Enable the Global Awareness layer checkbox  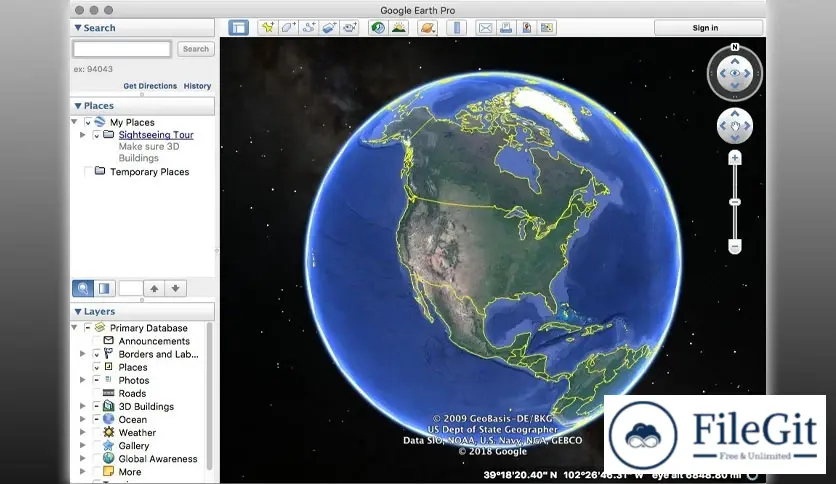pos(97,458)
